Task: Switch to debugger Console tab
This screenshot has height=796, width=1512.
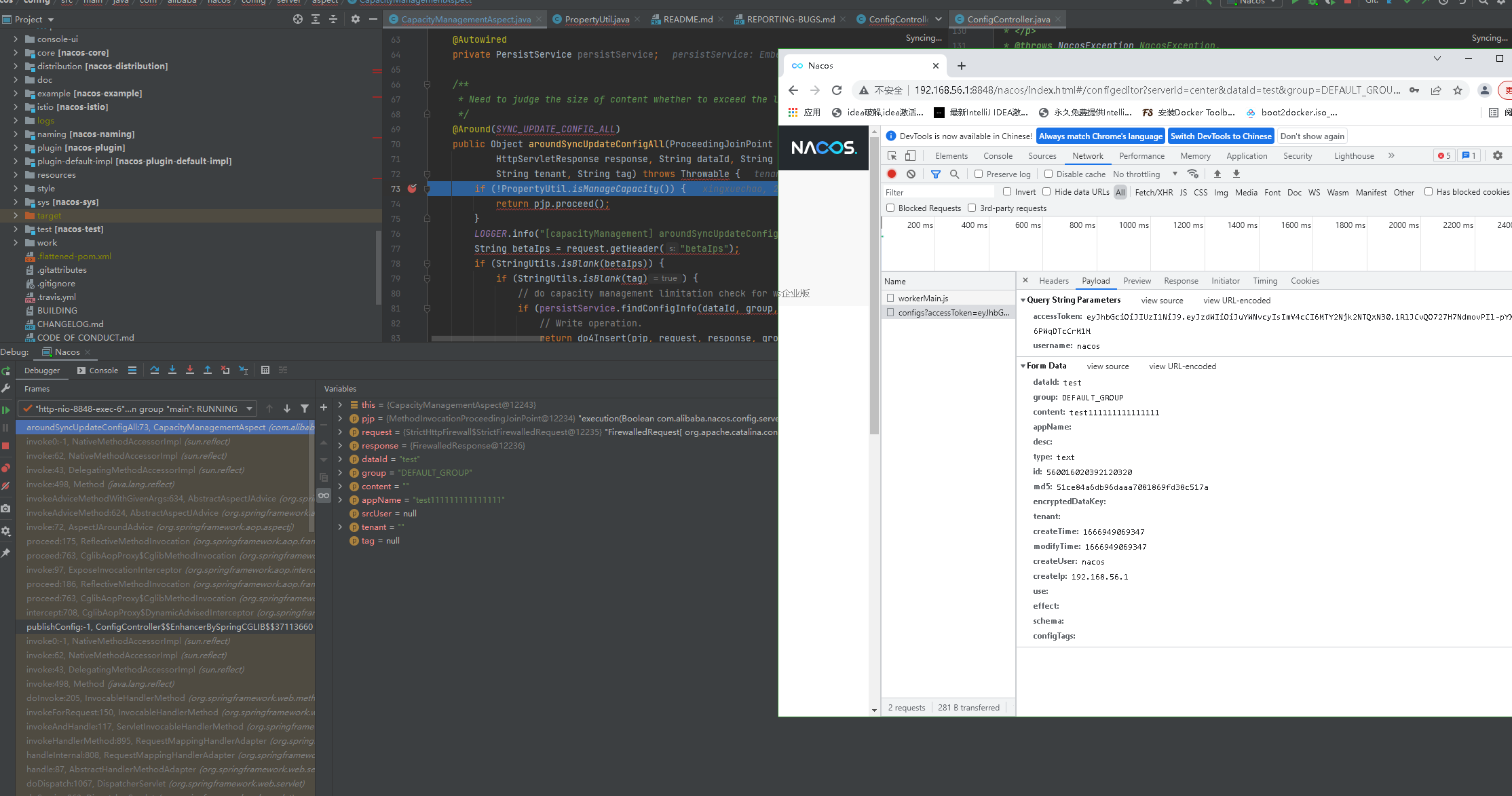Action: click(98, 371)
